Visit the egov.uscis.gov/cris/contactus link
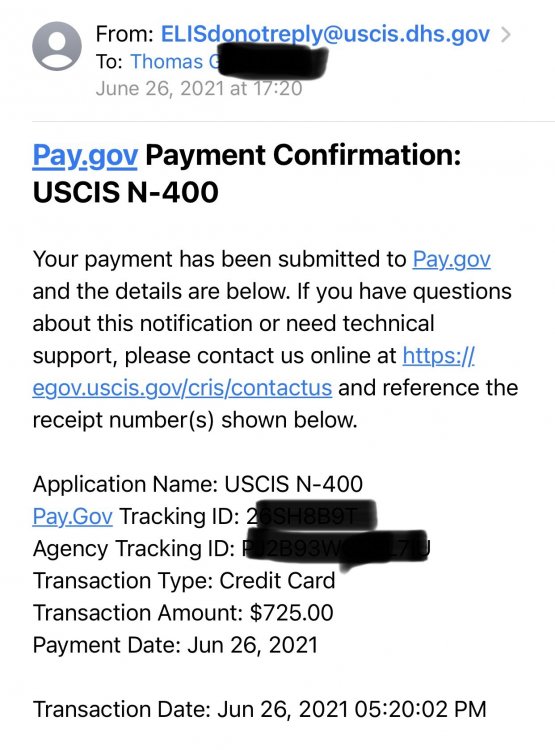 click(x=182, y=388)
